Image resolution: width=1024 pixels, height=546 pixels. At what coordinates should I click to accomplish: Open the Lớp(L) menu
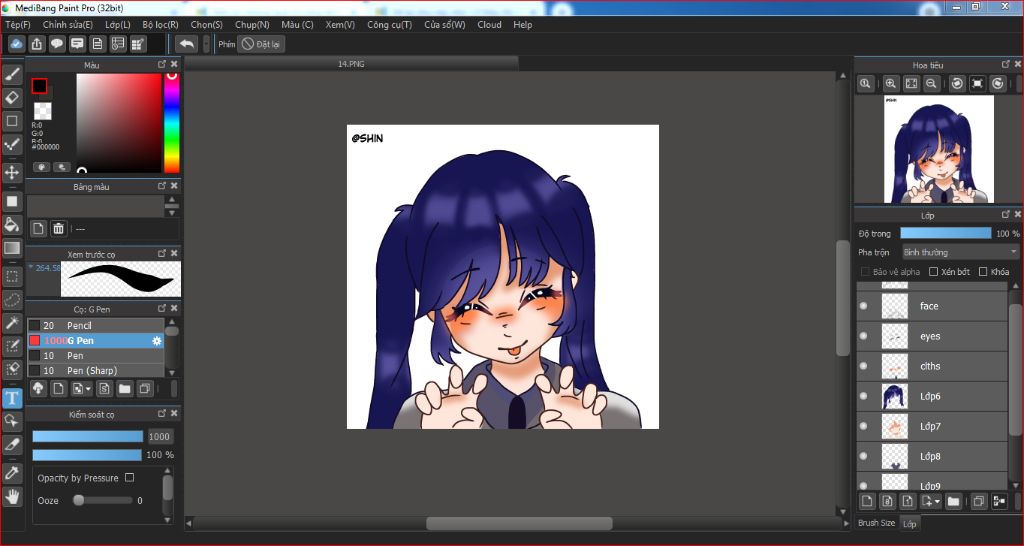click(x=118, y=25)
